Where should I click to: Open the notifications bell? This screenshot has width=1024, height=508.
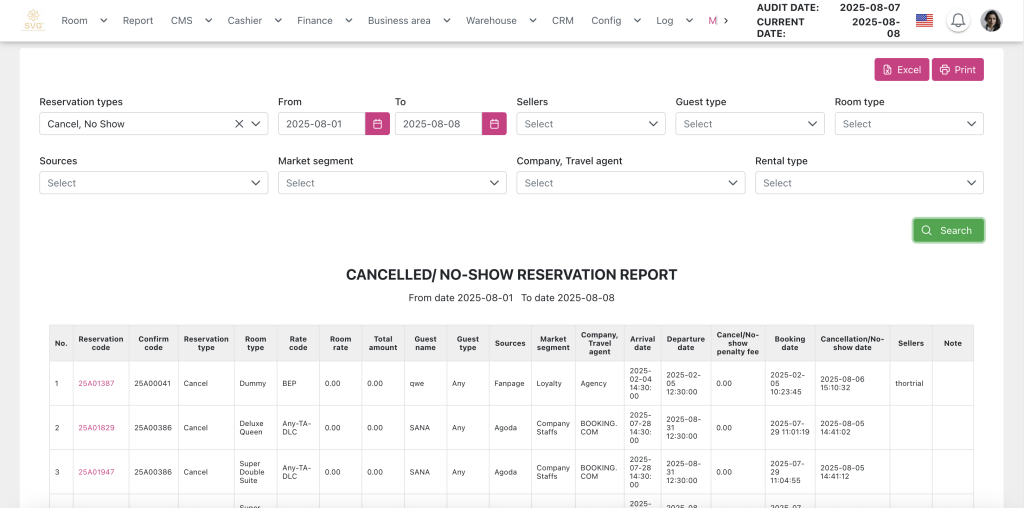click(957, 20)
